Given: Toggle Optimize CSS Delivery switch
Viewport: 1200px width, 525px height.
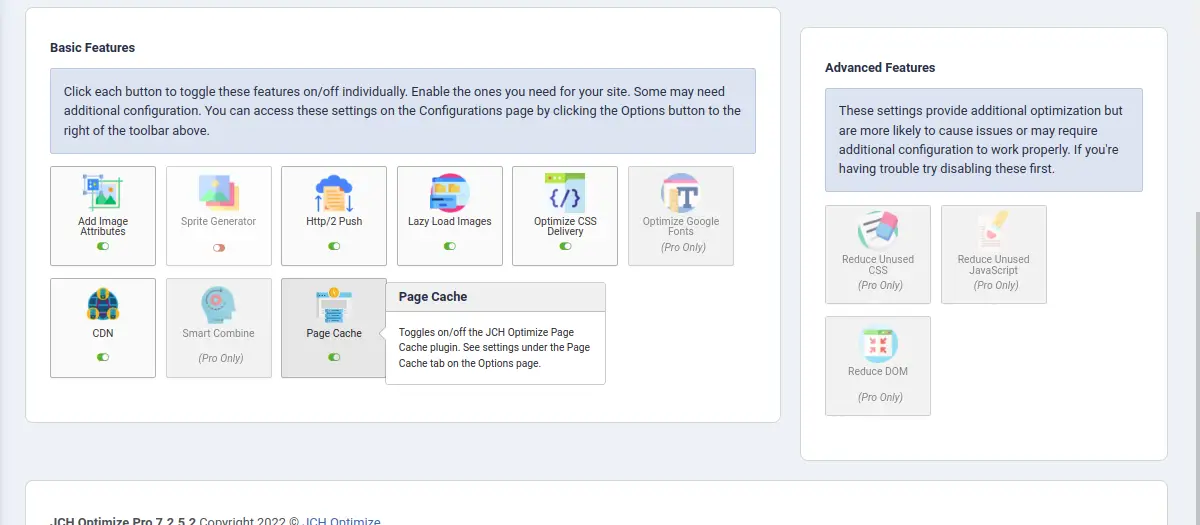Looking at the screenshot, I should coord(565,246).
